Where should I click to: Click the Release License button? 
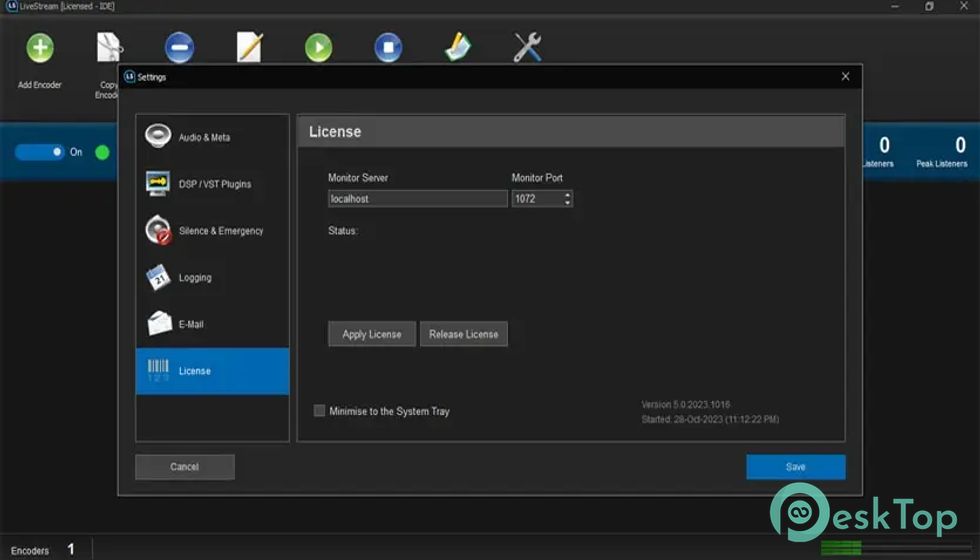[x=464, y=334]
